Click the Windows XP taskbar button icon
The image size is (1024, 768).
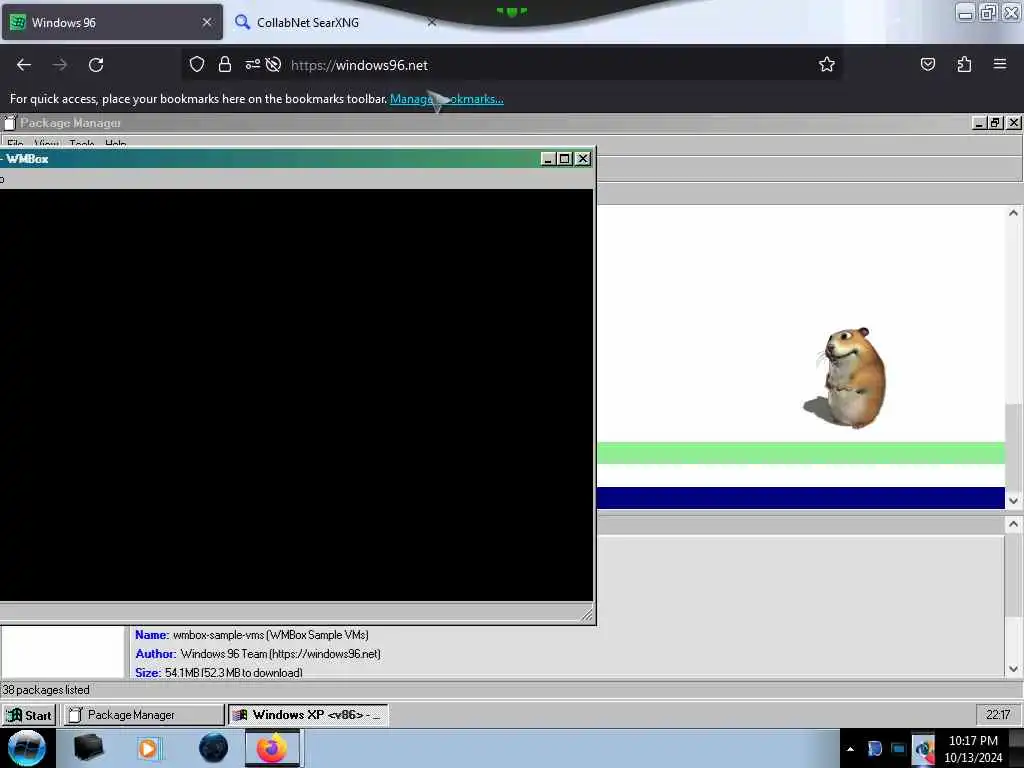pos(240,715)
